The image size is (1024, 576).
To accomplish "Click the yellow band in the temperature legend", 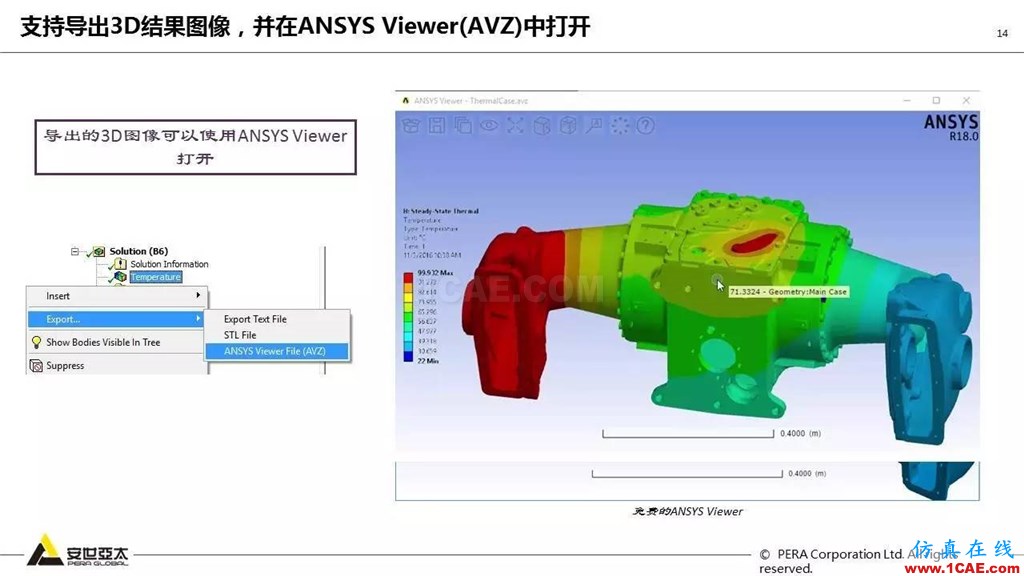I will (408, 298).
